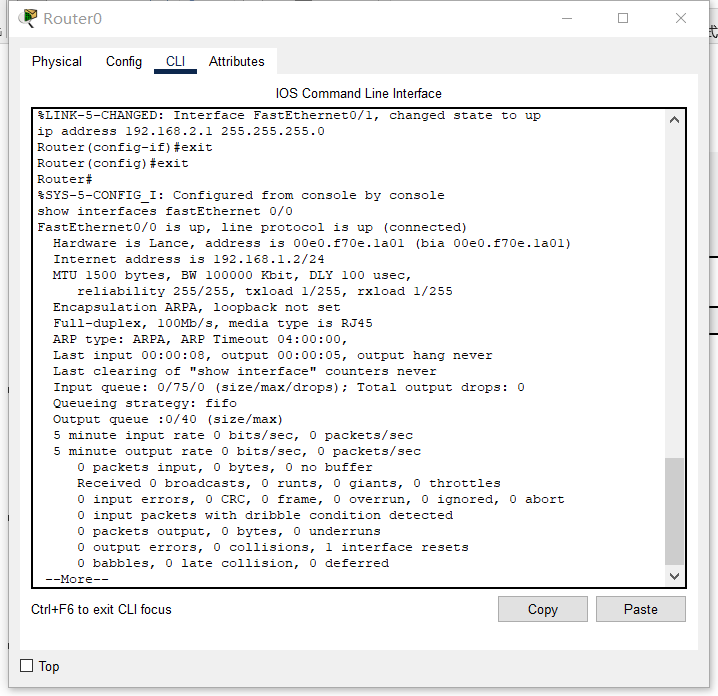Click 'Internet address is 192.168.1.2/24' line

(x=189, y=259)
